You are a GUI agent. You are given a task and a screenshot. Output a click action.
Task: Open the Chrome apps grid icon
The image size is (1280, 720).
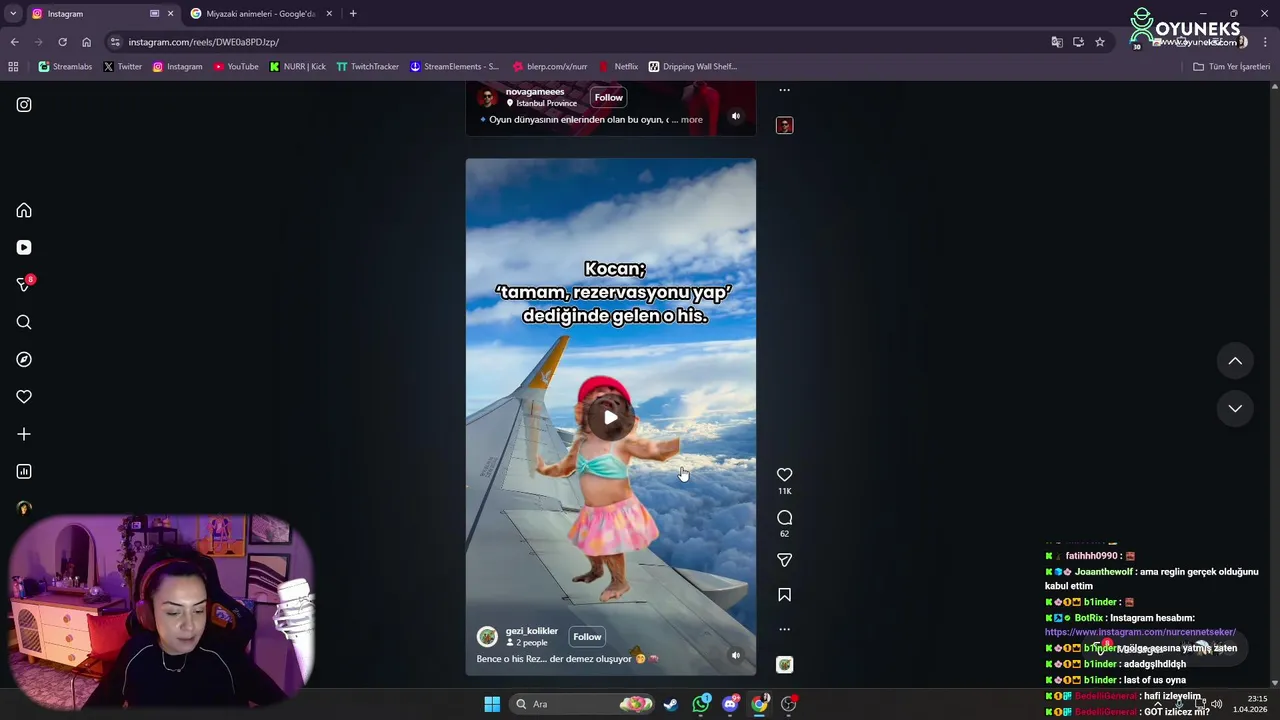[x=13, y=67]
